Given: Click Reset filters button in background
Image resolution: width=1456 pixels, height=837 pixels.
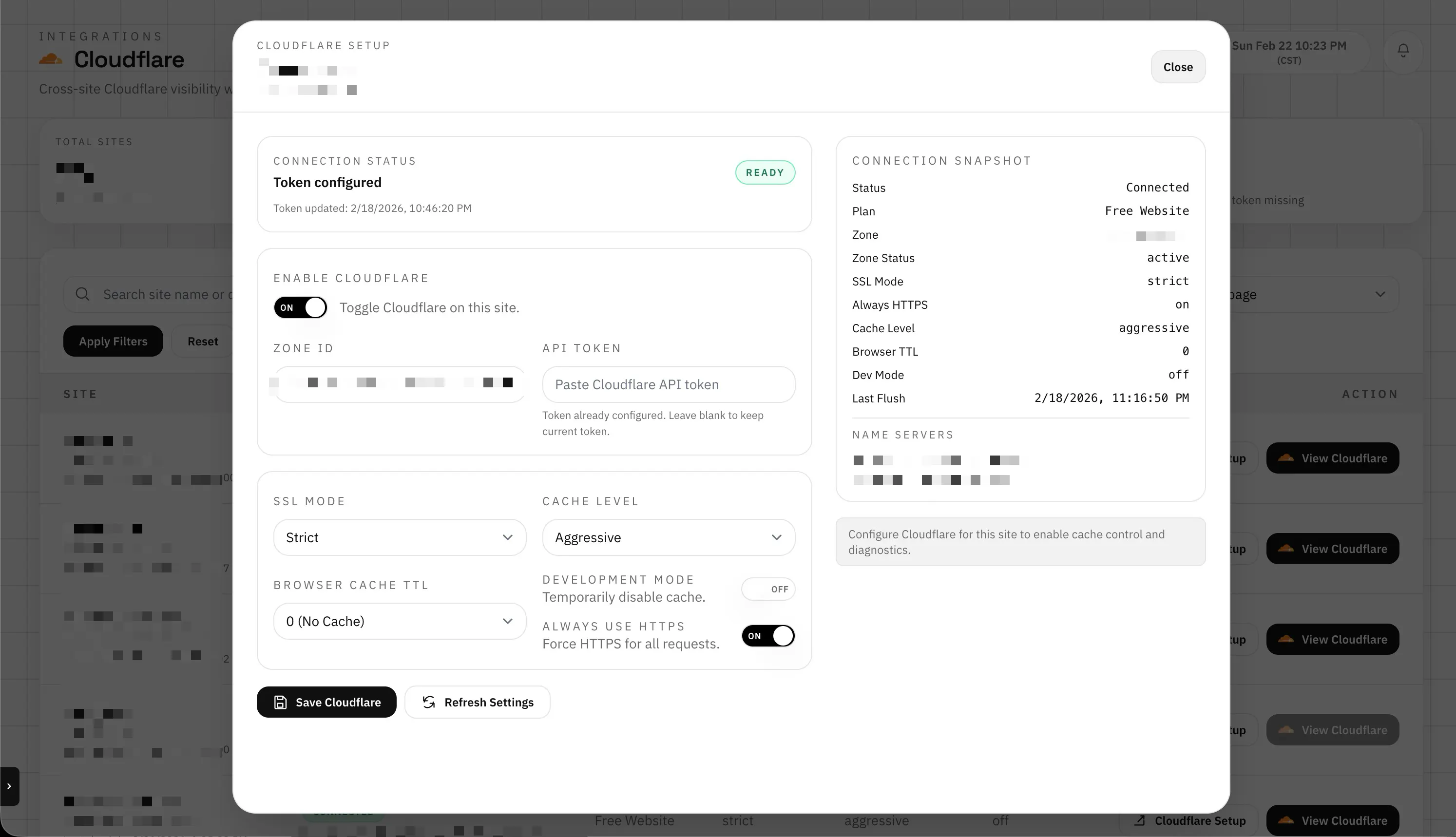Looking at the screenshot, I should tap(202, 341).
